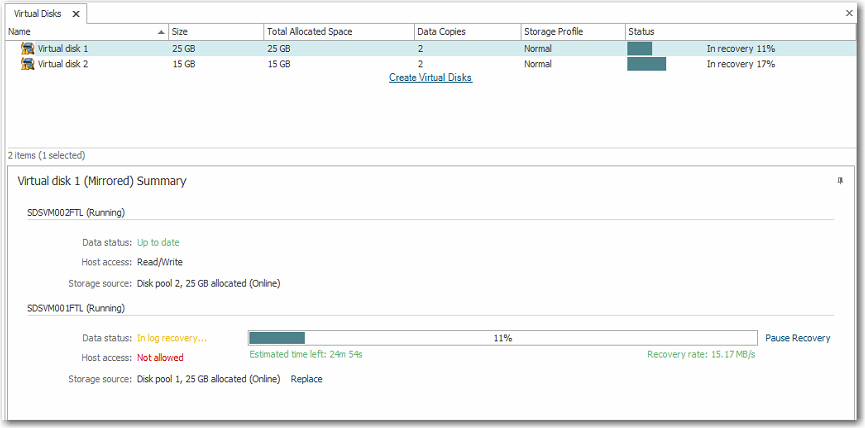Sort by Total Allocated Space column
865x428 pixels.
338,32
